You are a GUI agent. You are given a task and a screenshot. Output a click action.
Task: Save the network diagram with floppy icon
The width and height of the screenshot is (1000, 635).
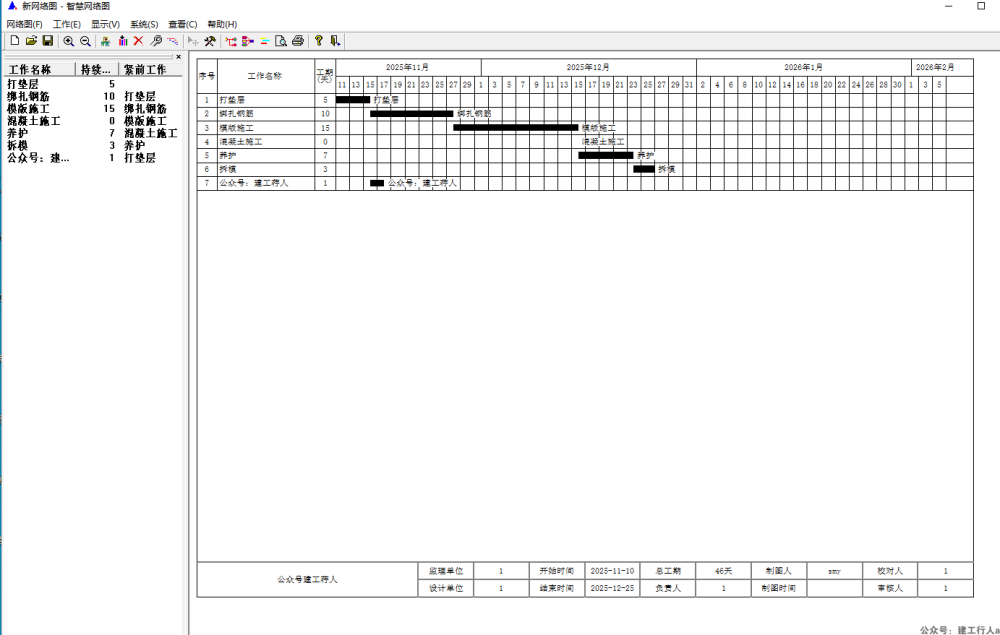tap(47, 41)
